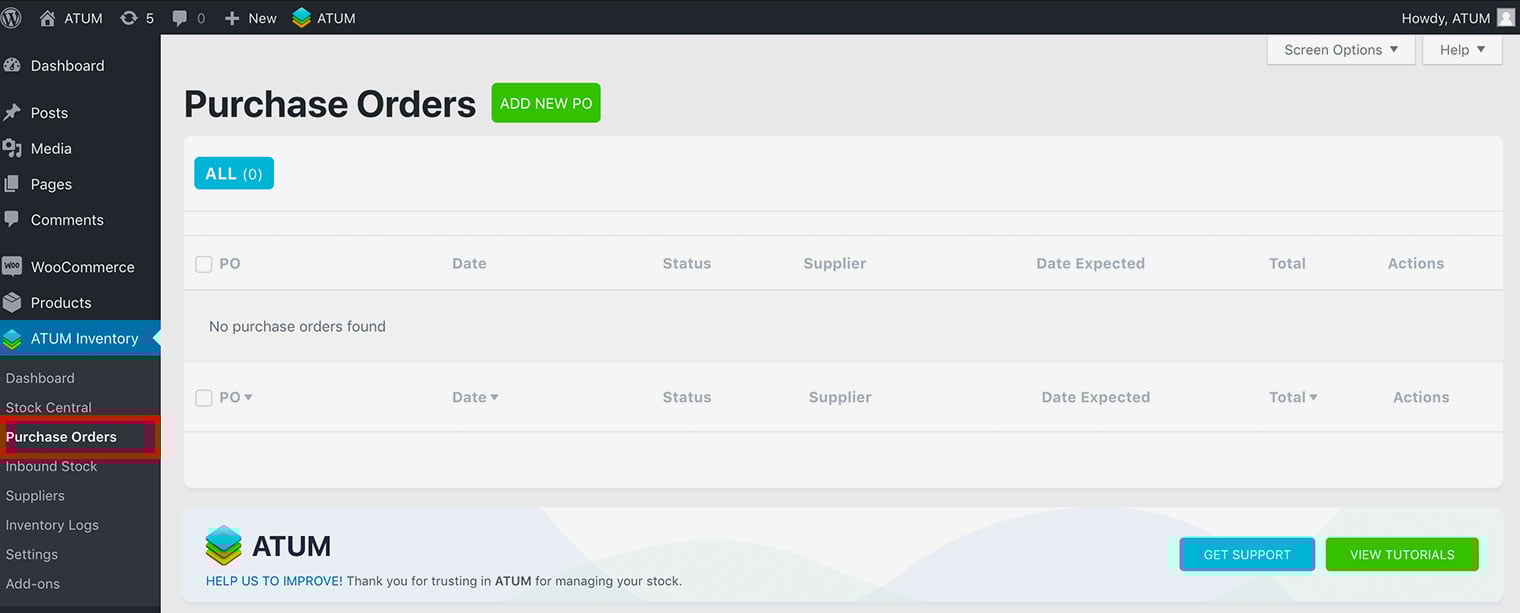Click the ATUM home site icon
The width and height of the screenshot is (1520, 613).
pyautogui.click(x=48, y=18)
